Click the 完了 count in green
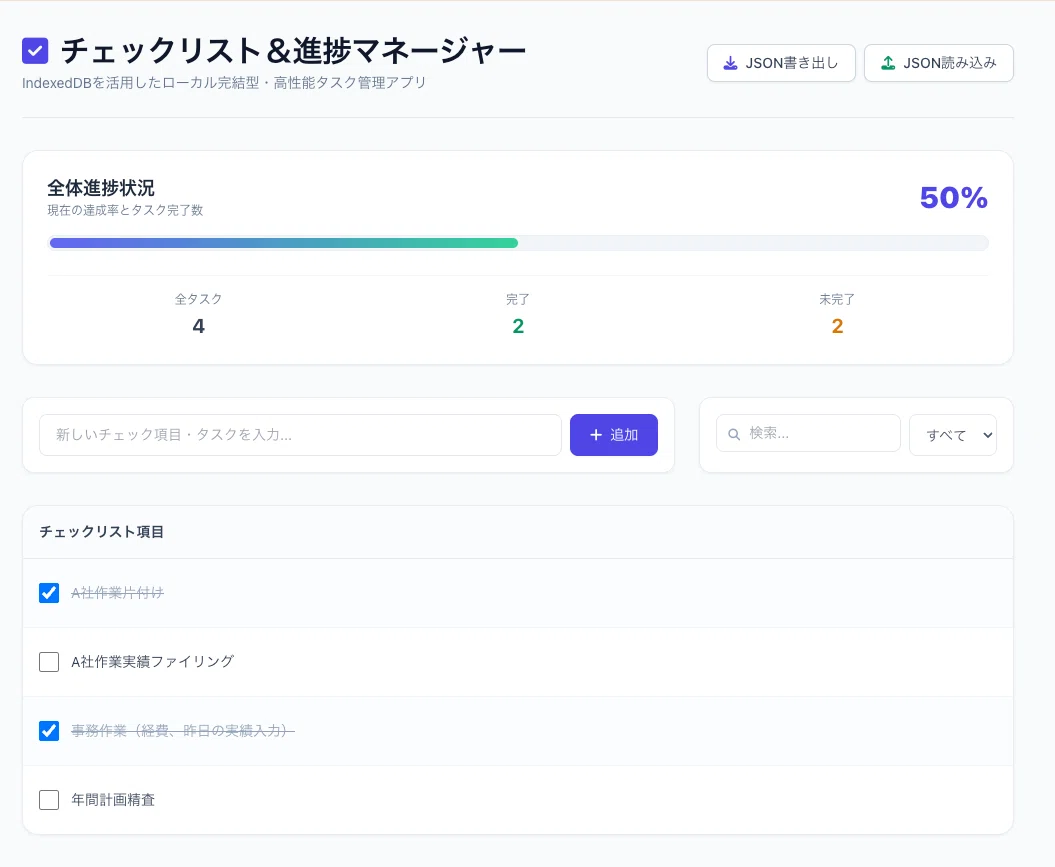The height and width of the screenshot is (867, 1055). point(518,326)
